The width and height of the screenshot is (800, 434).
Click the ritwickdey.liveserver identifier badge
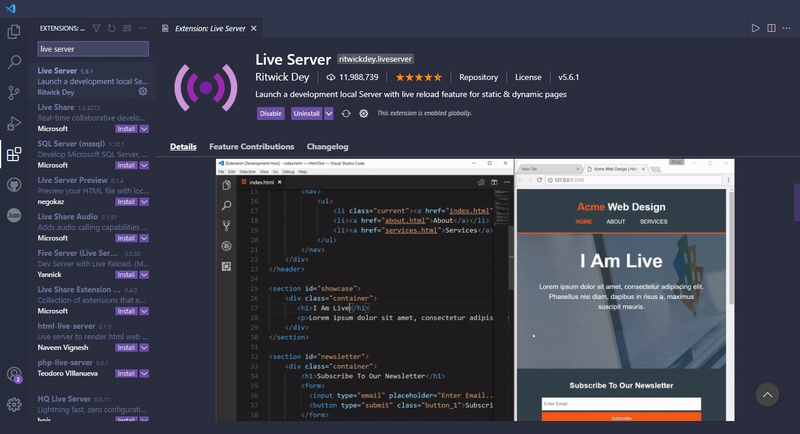[x=375, y=59]
